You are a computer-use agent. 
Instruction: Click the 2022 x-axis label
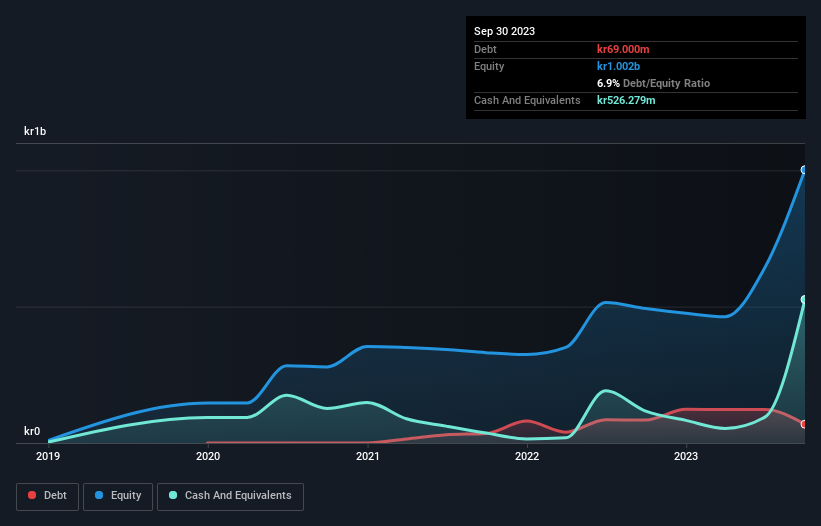tap(527, 456)
